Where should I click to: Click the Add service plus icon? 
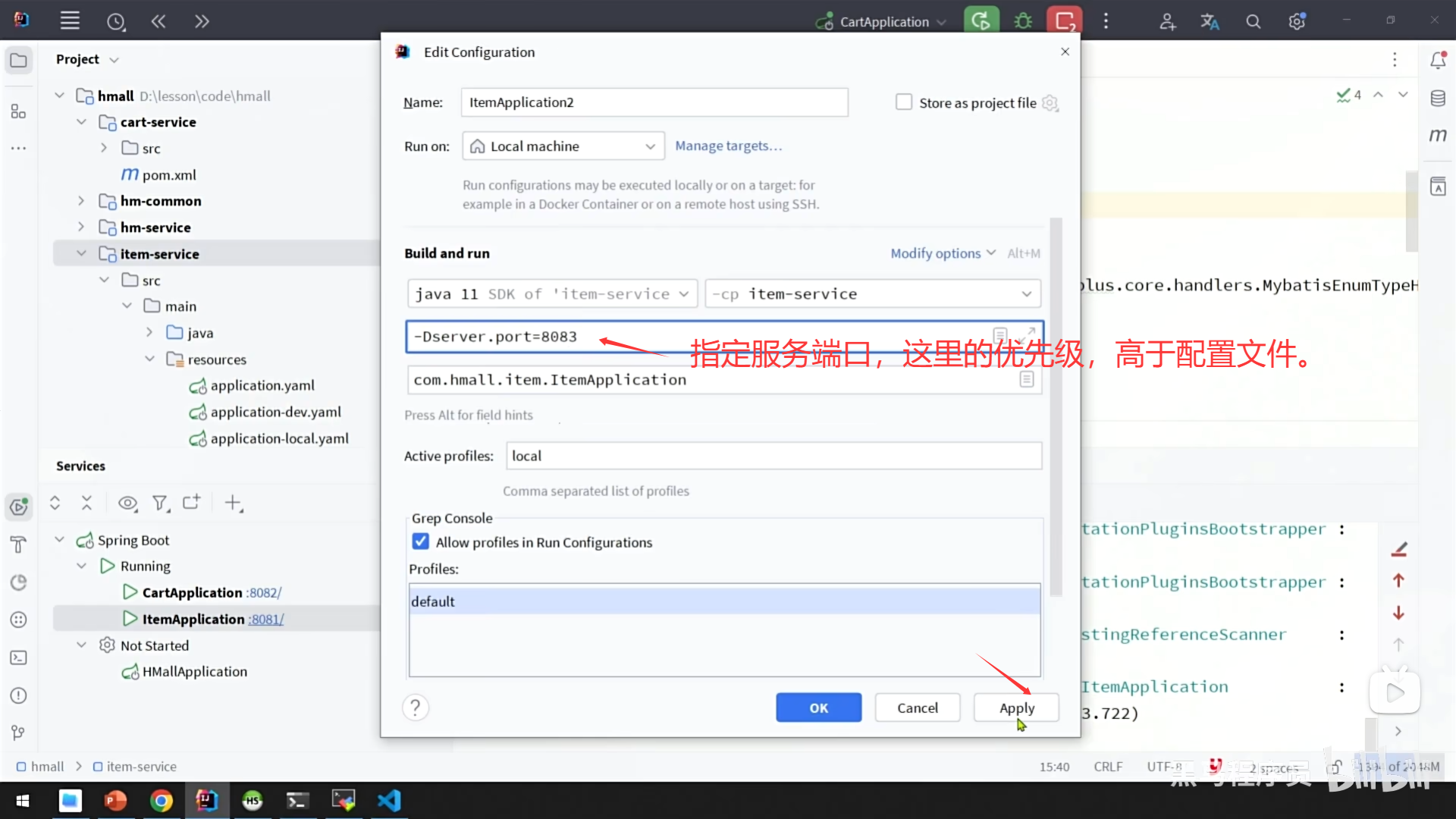click(234, 503)
